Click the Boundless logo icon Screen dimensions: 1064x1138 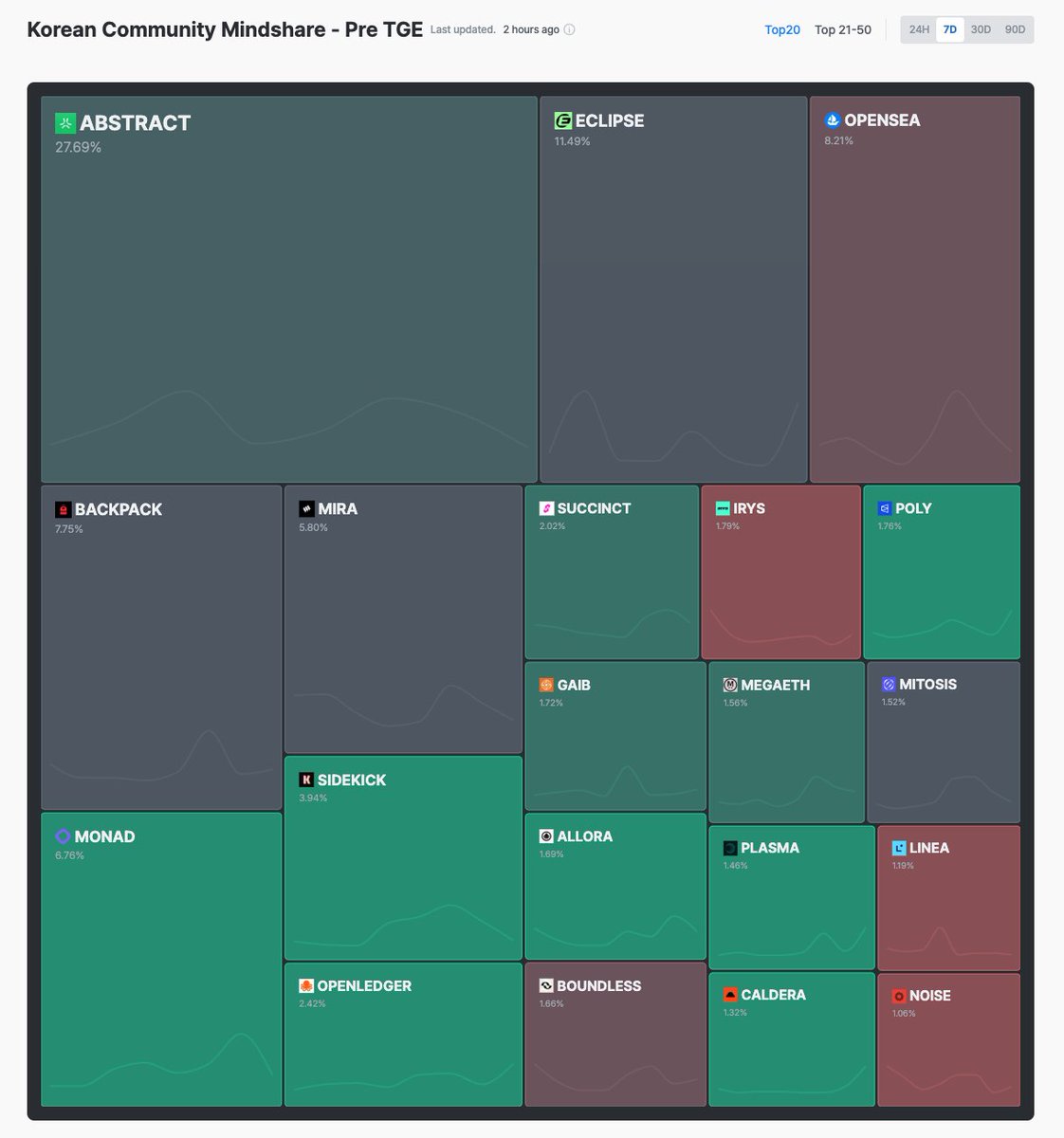546,986
